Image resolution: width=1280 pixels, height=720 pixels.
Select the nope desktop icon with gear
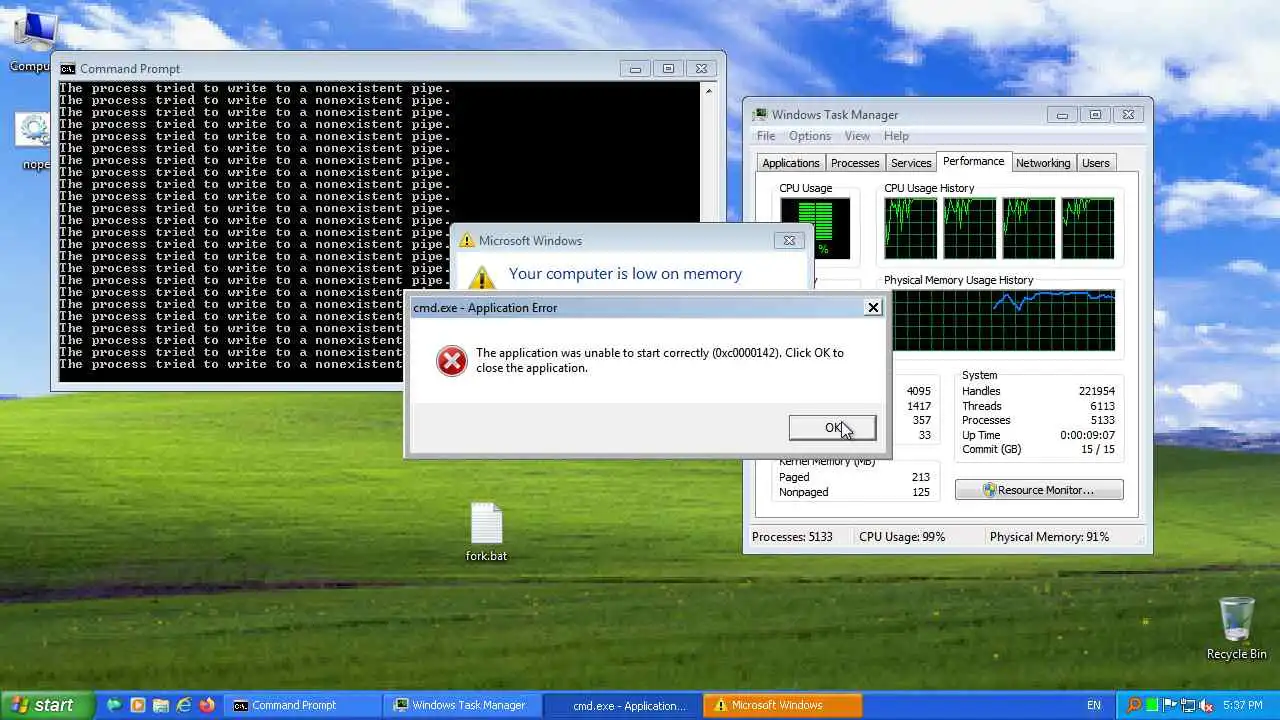[34, 140]
